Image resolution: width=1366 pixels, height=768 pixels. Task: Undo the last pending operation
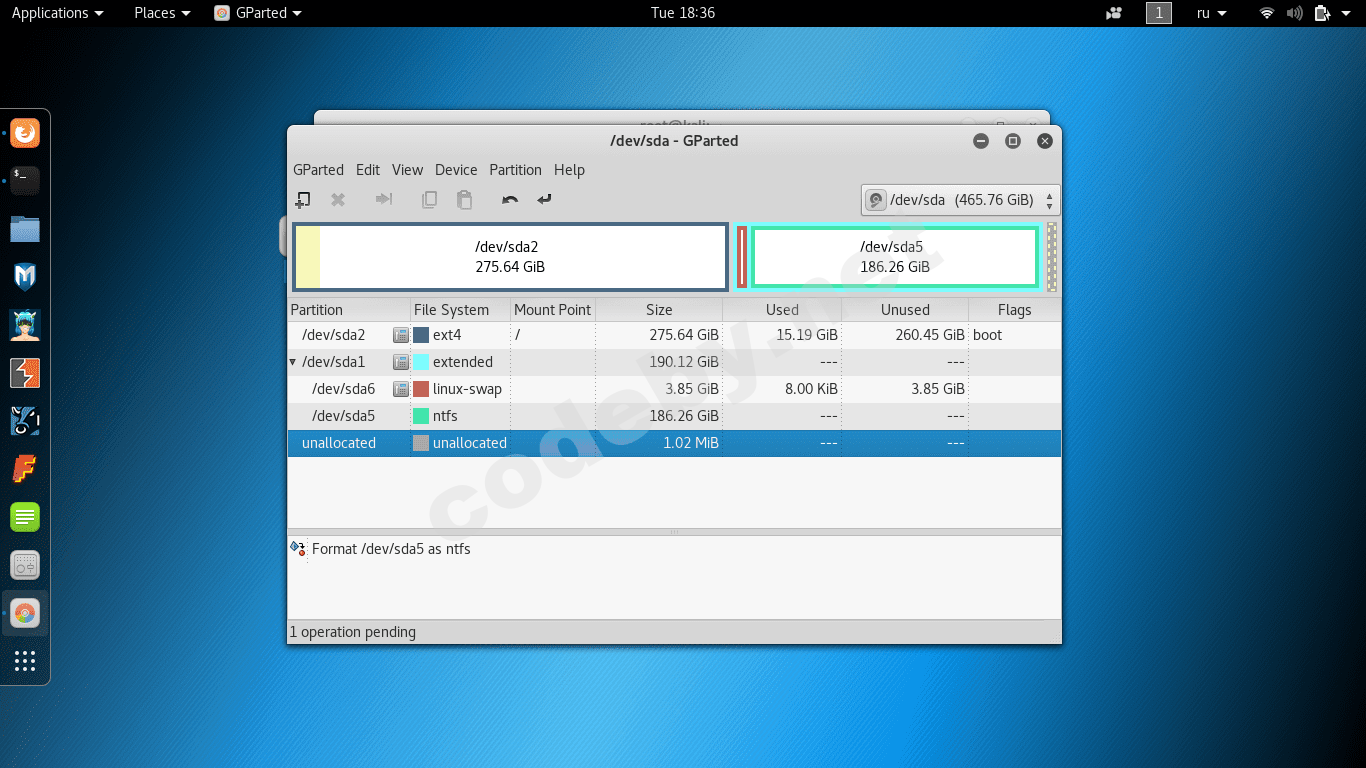(510, 200)
